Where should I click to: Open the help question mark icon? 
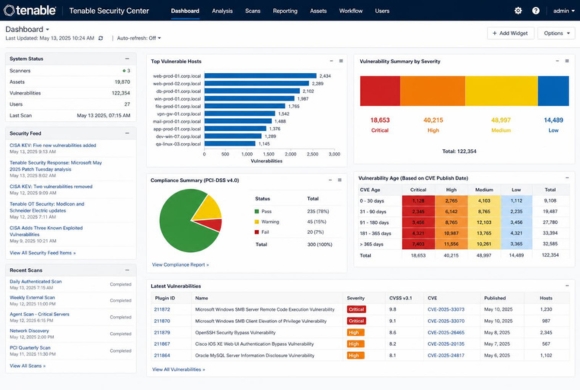[x=536, y=11]
